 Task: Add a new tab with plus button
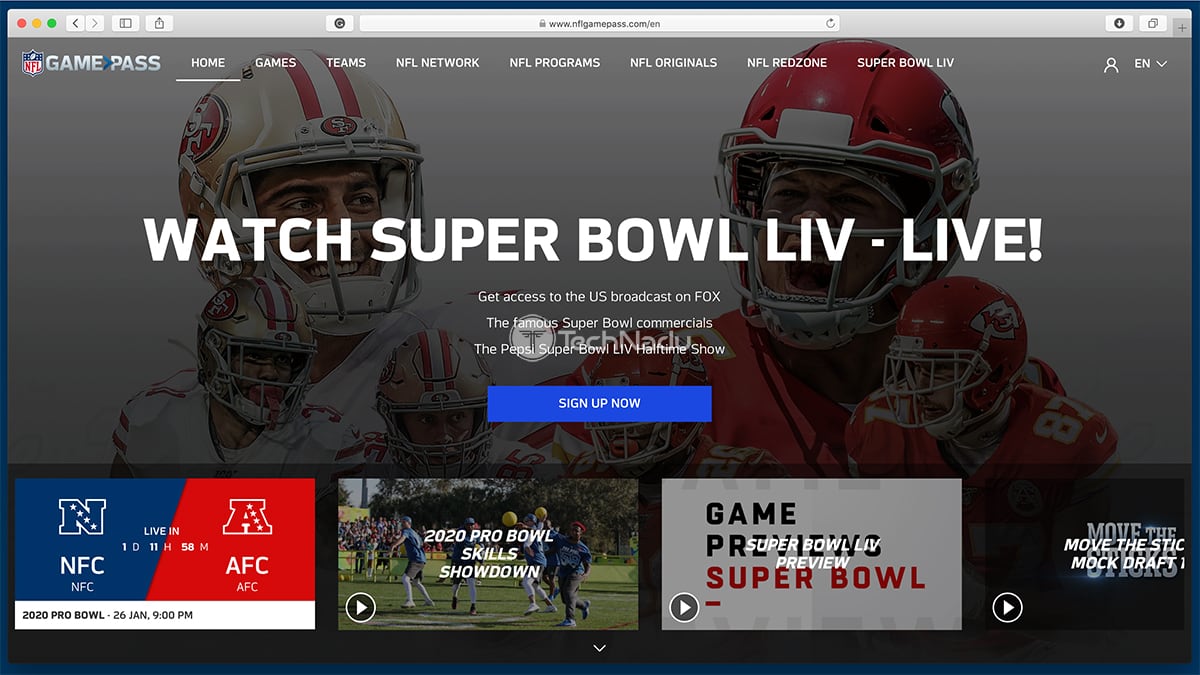pyautogui.click(x=1184, y=27)
